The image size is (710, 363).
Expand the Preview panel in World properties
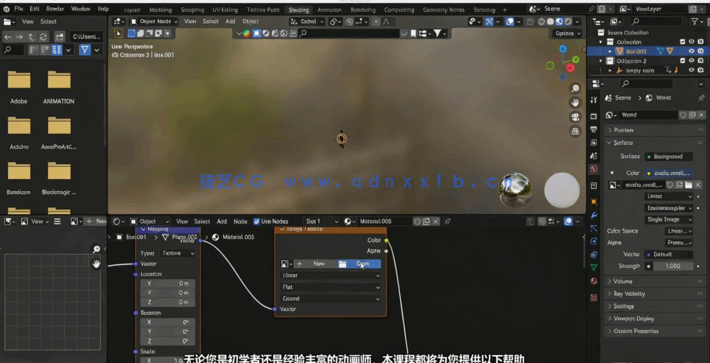655,130
